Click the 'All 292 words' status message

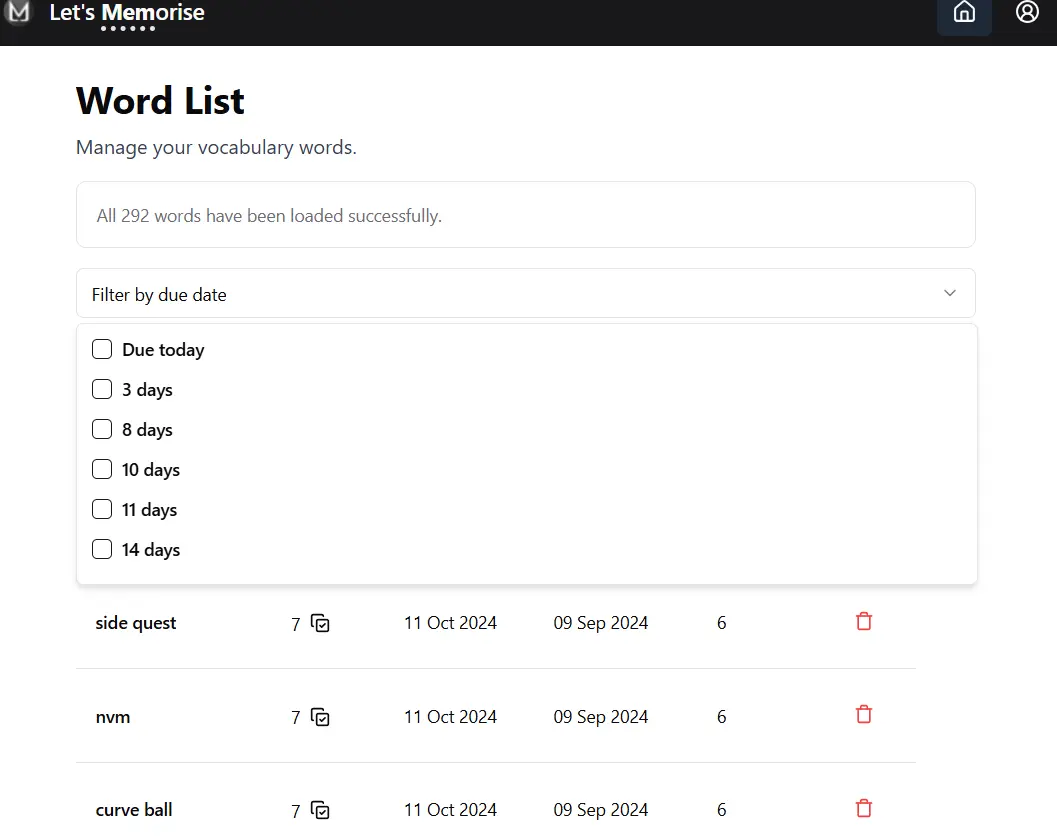click(x=269, y=216)
